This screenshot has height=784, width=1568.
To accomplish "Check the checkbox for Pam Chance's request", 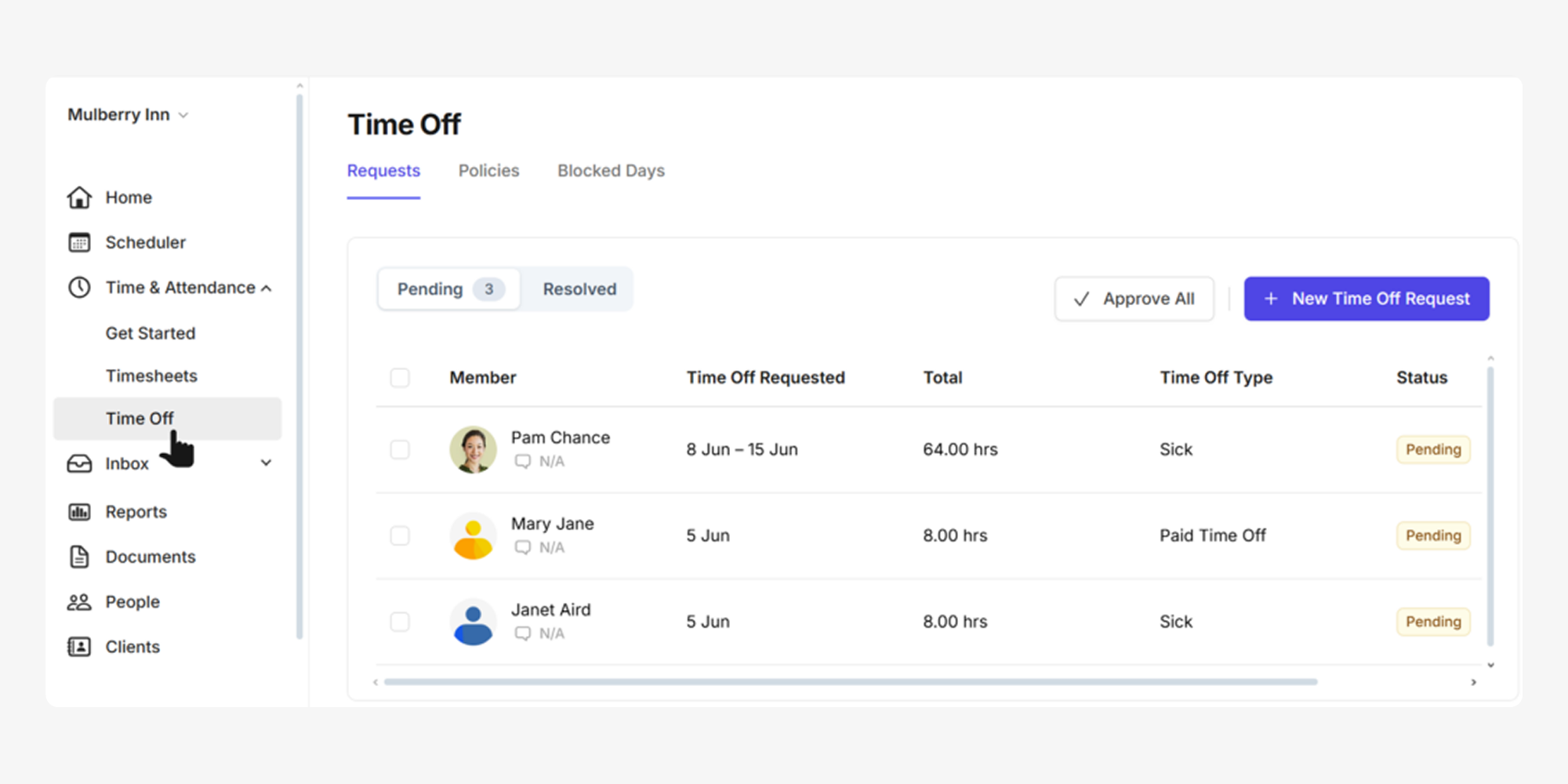I will tap(400, 449).
